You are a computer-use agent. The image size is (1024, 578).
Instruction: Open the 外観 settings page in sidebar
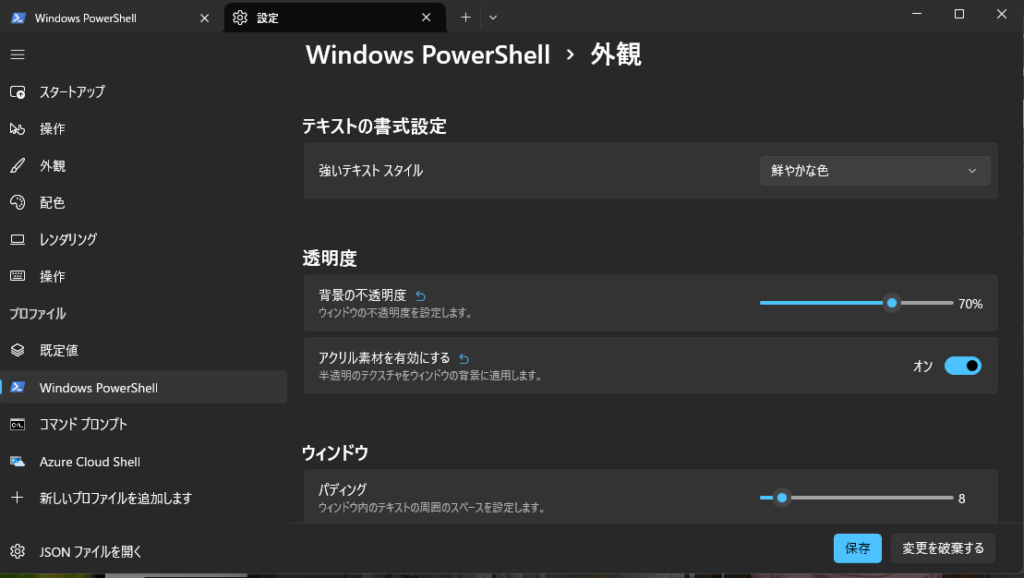click(144, 166)
